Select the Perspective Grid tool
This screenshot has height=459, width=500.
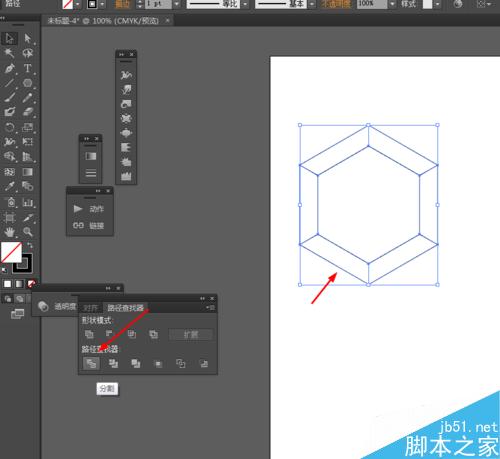[x=27, y=157]
